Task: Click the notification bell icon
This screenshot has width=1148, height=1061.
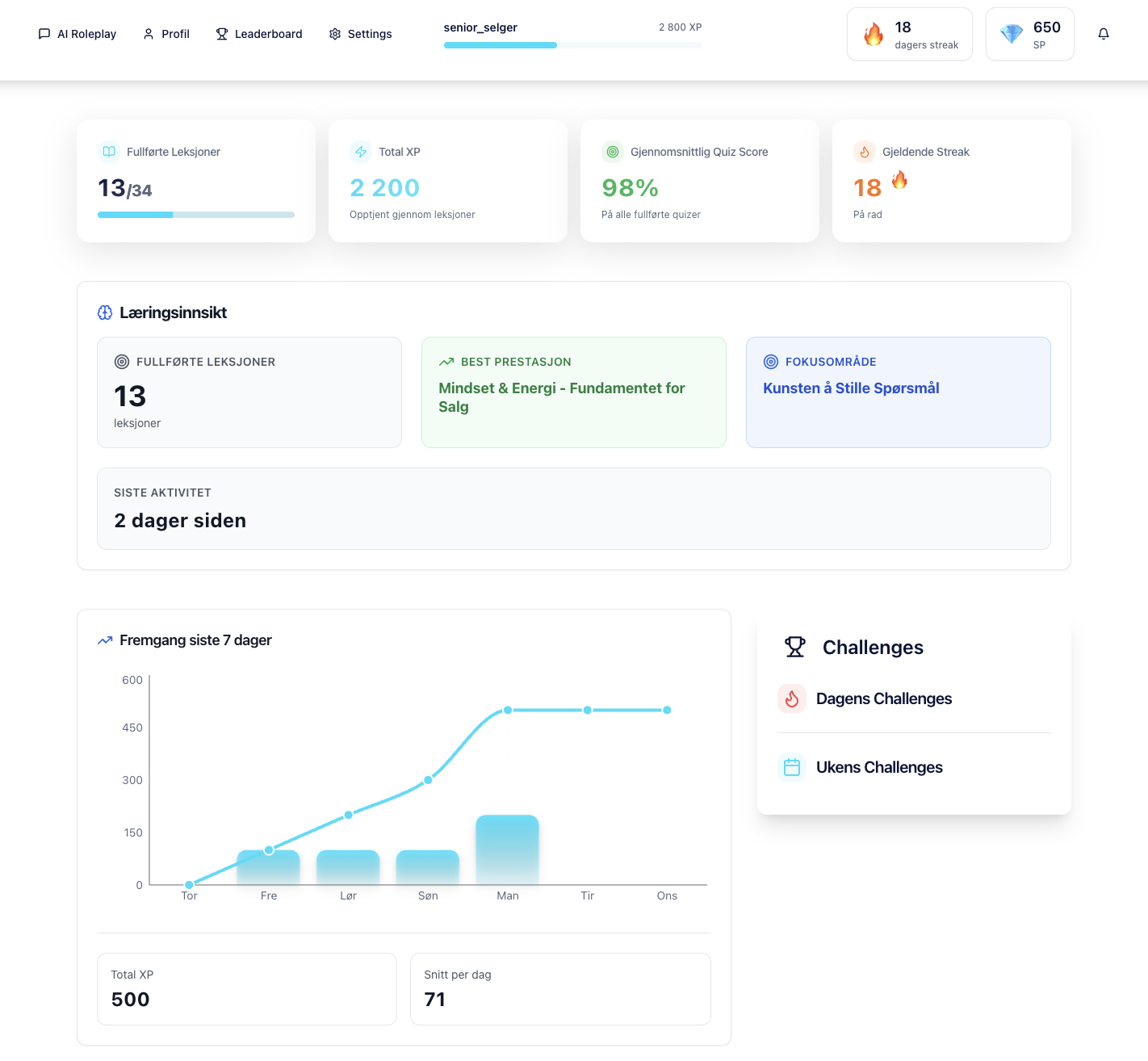Action: pyautogui.click(x=1103, y=34)
